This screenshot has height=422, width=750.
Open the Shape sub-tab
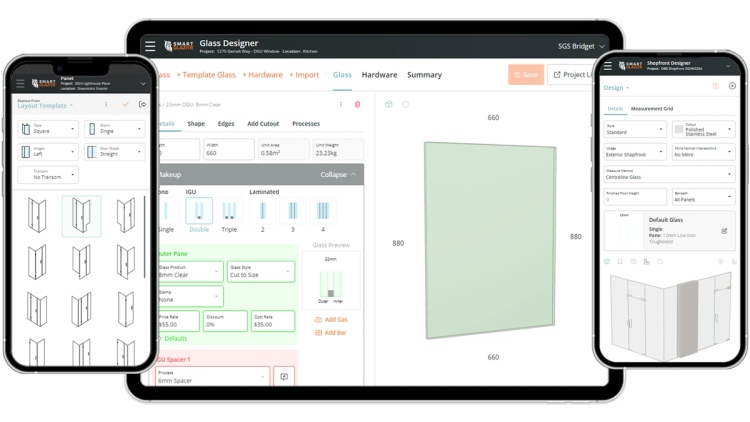(x=196, y=123)
